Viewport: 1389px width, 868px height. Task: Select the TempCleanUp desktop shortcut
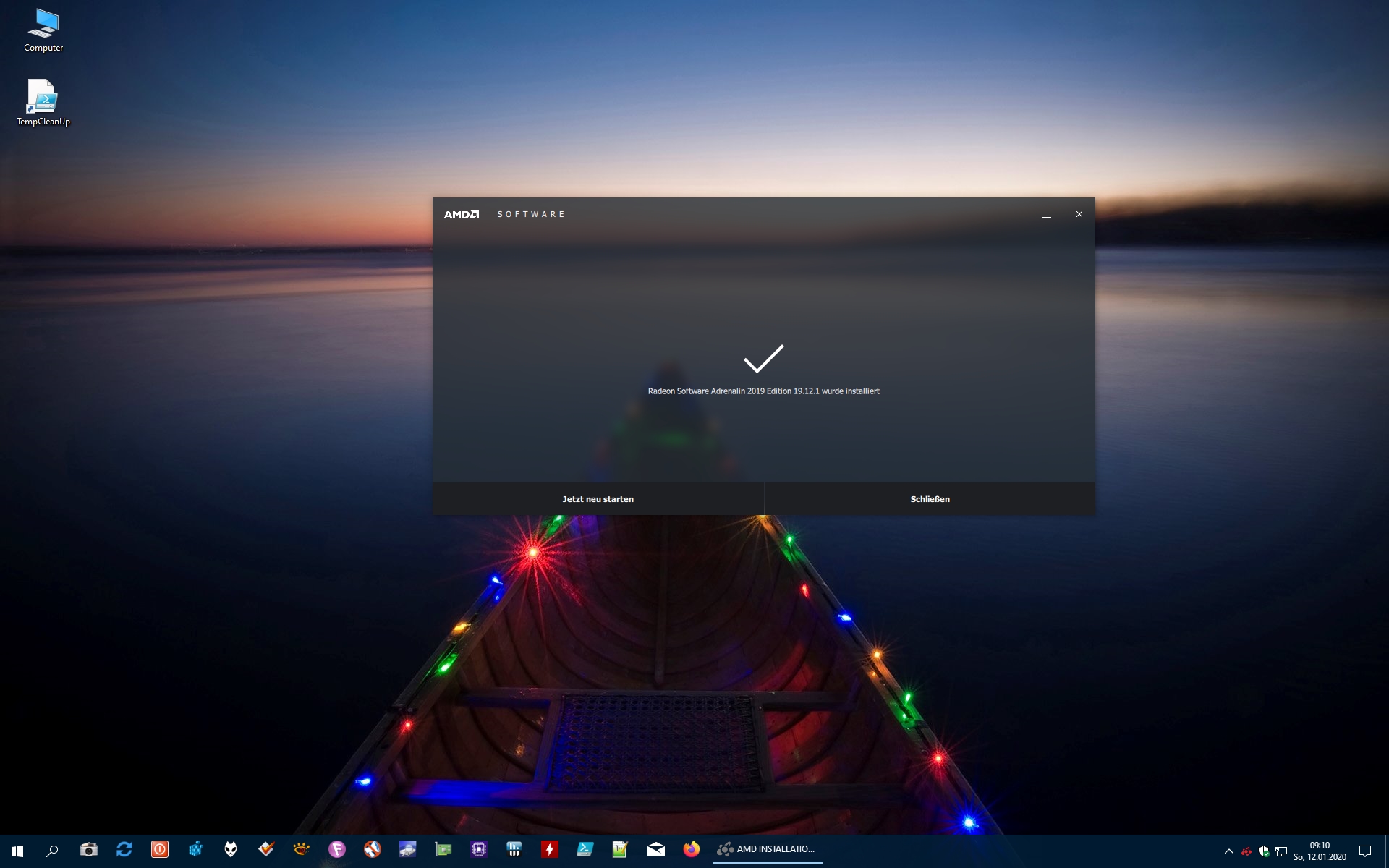tap(43, 103)
